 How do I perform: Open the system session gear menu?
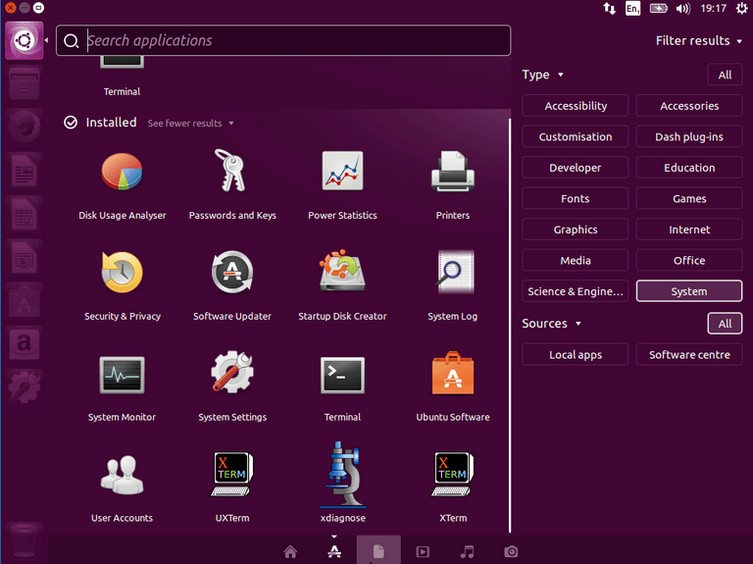tap(741, 8)
